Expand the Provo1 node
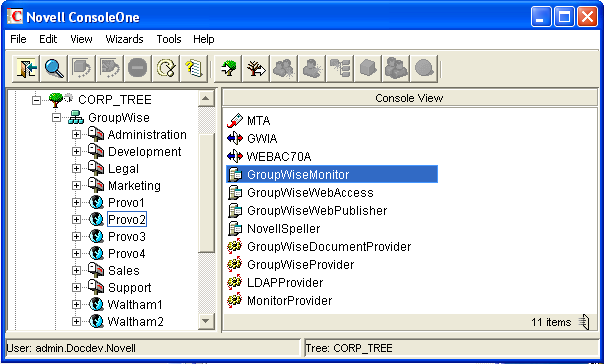The image size is (604, 364). [76, 202]
